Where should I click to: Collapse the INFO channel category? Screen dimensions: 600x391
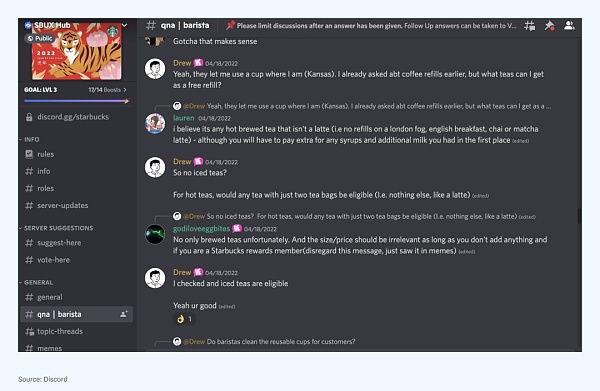pyautogui.click(x=30, y=139)
